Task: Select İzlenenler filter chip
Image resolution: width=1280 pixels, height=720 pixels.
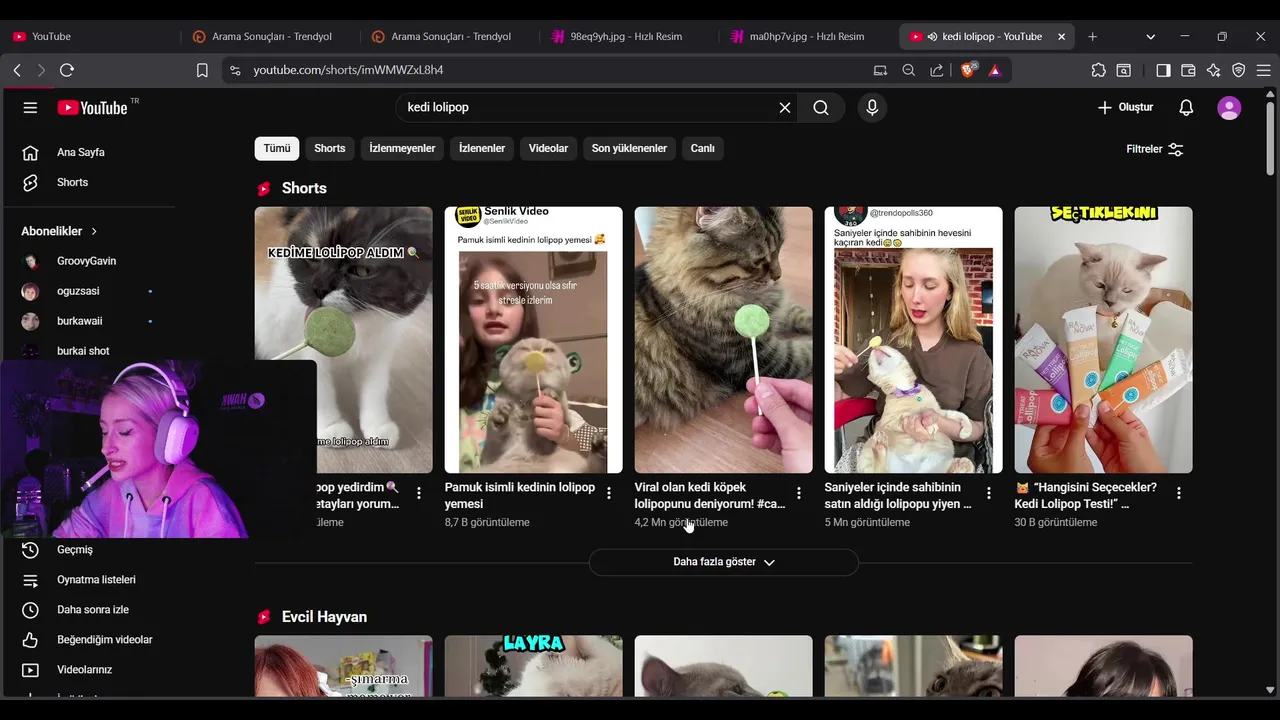Action: click(482, 148)
